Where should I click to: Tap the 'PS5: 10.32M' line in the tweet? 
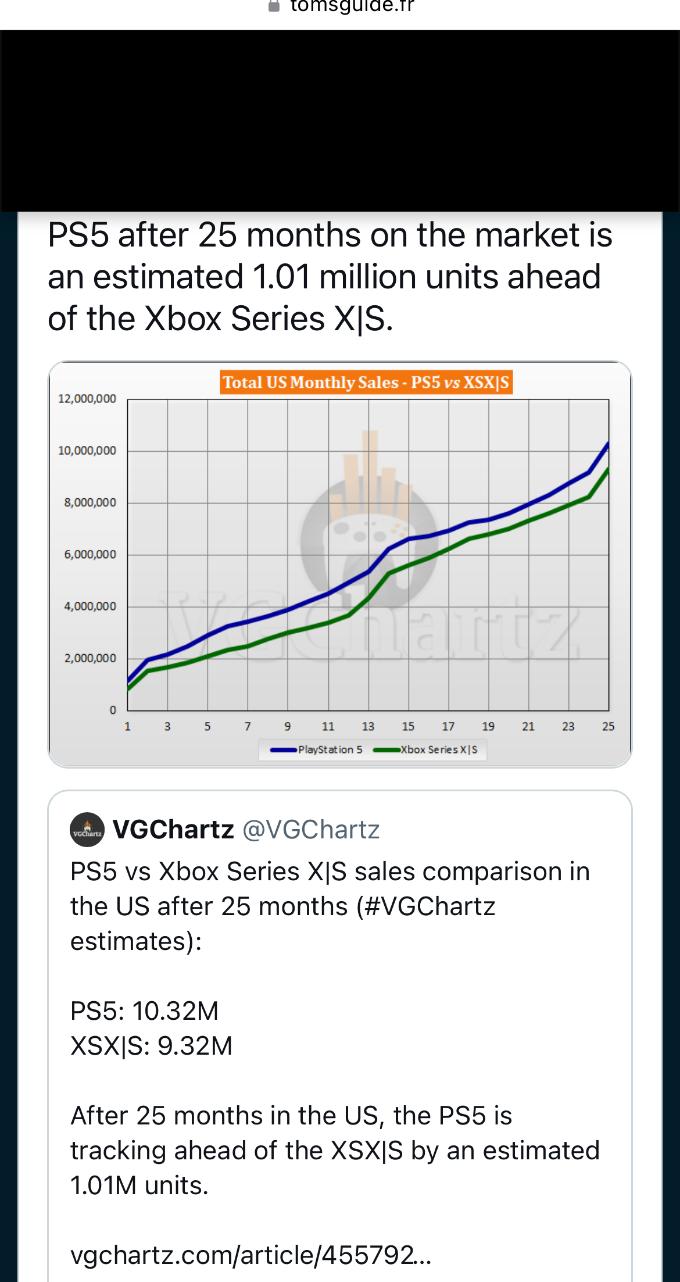[x=145, y=1010]
